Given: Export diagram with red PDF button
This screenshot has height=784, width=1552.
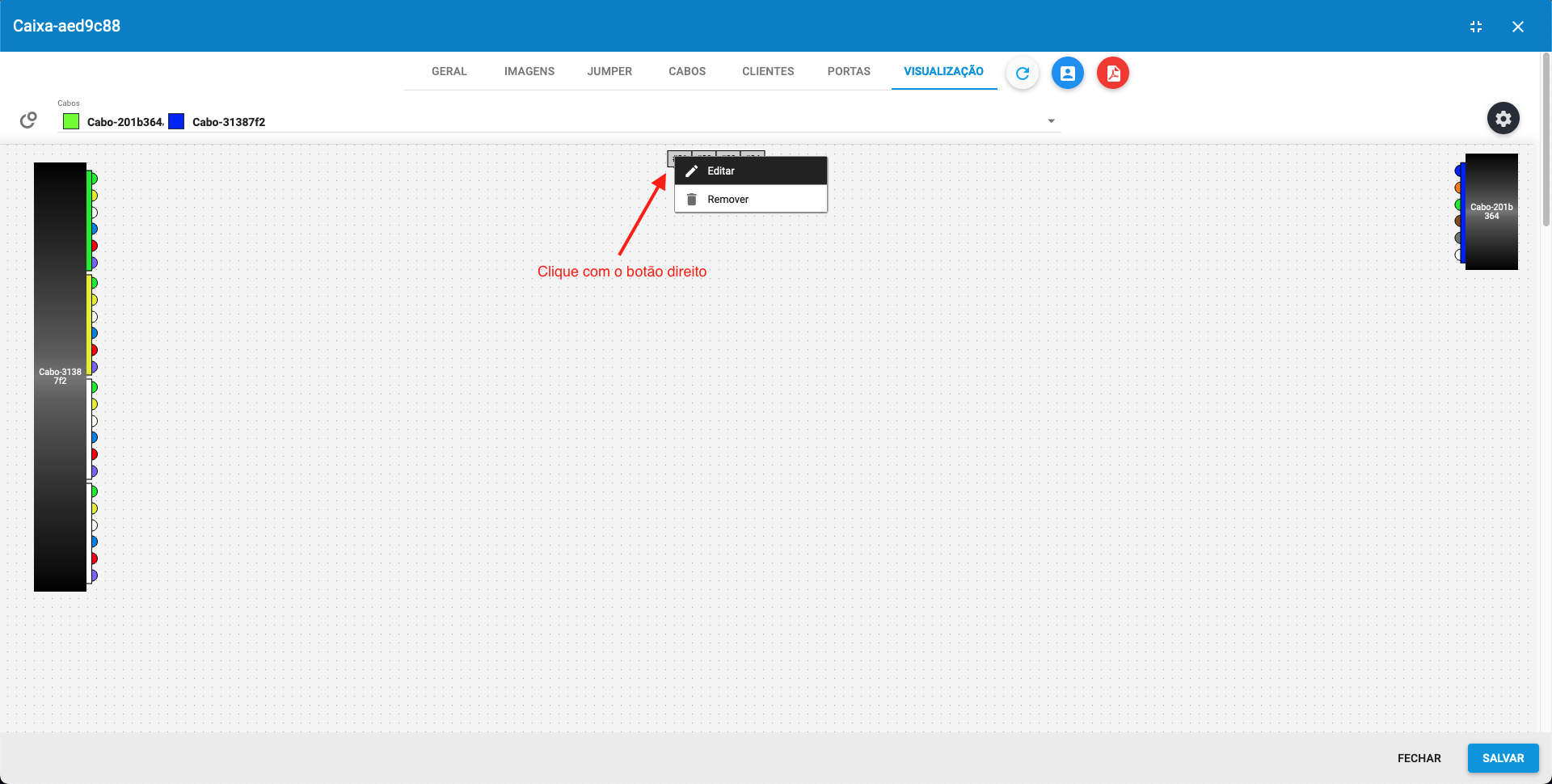Looking at the screenshot, I should point(1113,73).
